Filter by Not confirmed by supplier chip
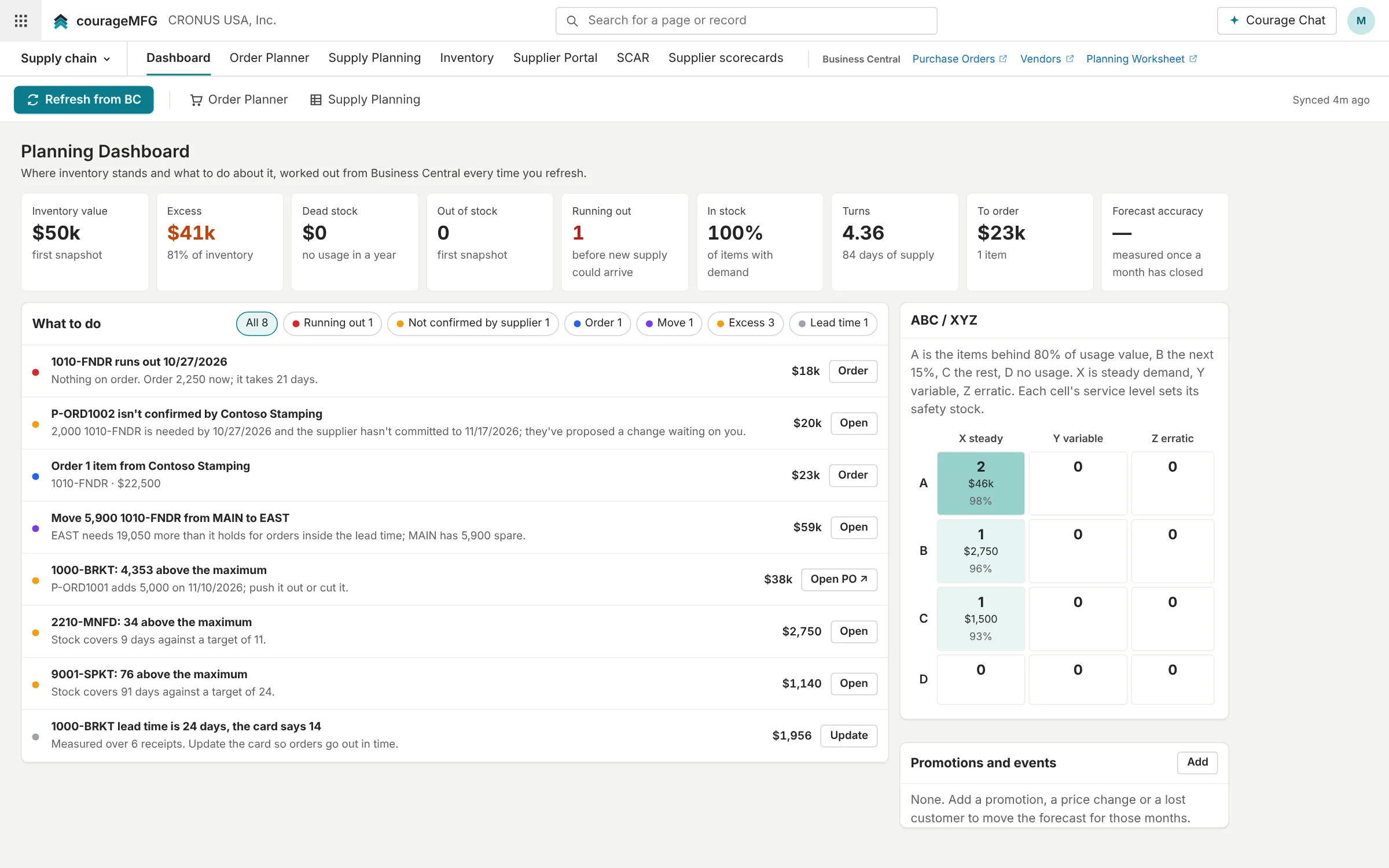Screen dimensions: 1389x868 pyautogui.click(x=473, y=323)
